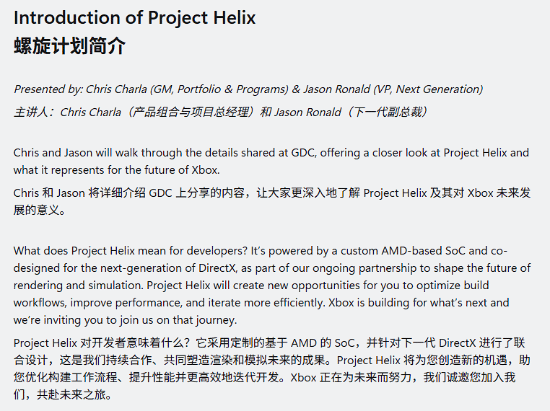Click the closing text 共赴未来之旅。
The height and width of the screenshot is (411, 550).
[x=74, y=395]
